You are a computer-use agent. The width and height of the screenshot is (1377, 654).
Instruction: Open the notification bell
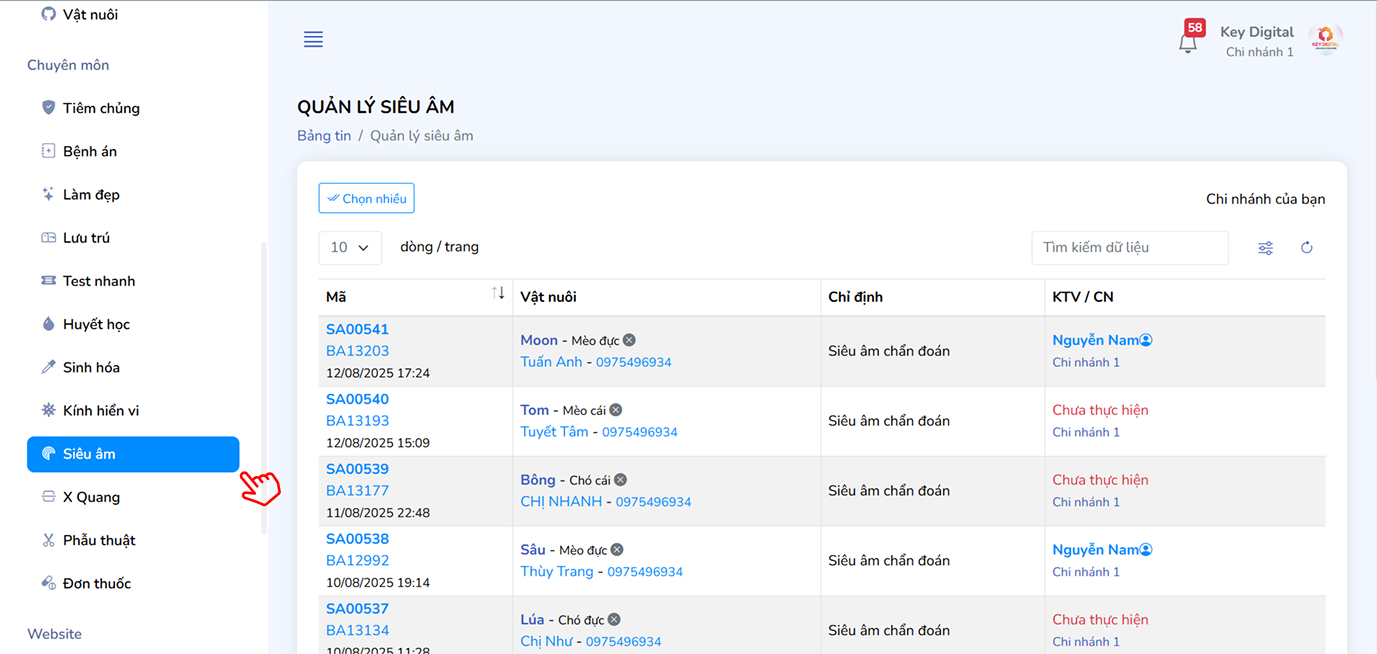(x=1187, y=43)
